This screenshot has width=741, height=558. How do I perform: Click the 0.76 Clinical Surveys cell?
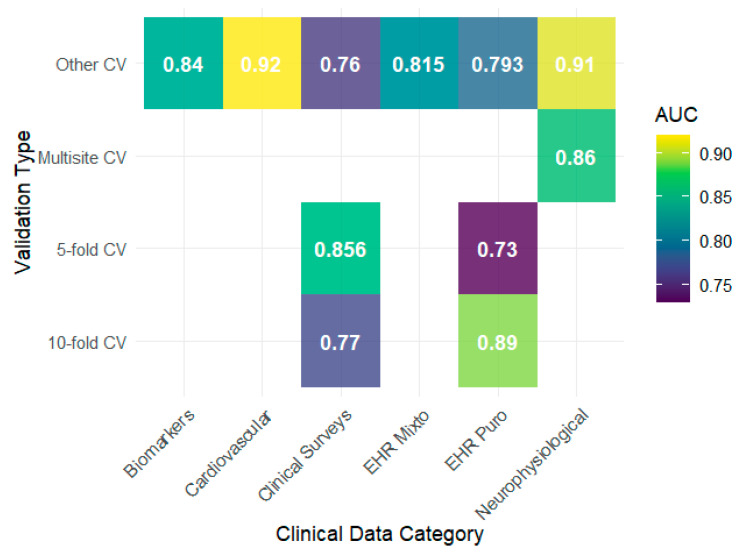pos(340,63)
